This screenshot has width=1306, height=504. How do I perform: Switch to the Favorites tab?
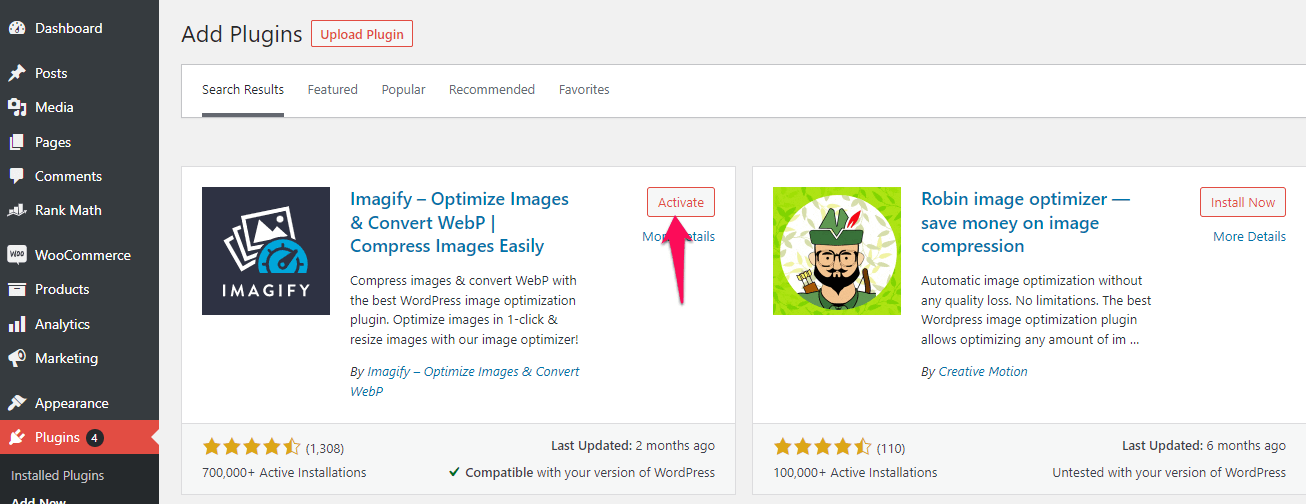click(x=584, y=89)
